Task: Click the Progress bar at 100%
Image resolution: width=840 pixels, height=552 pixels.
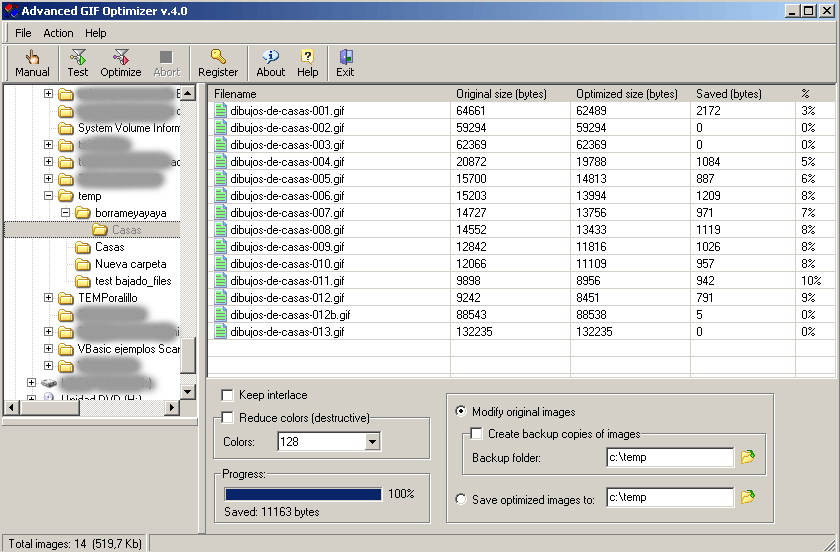Action: pyautogui.click(x=303, y=494)
